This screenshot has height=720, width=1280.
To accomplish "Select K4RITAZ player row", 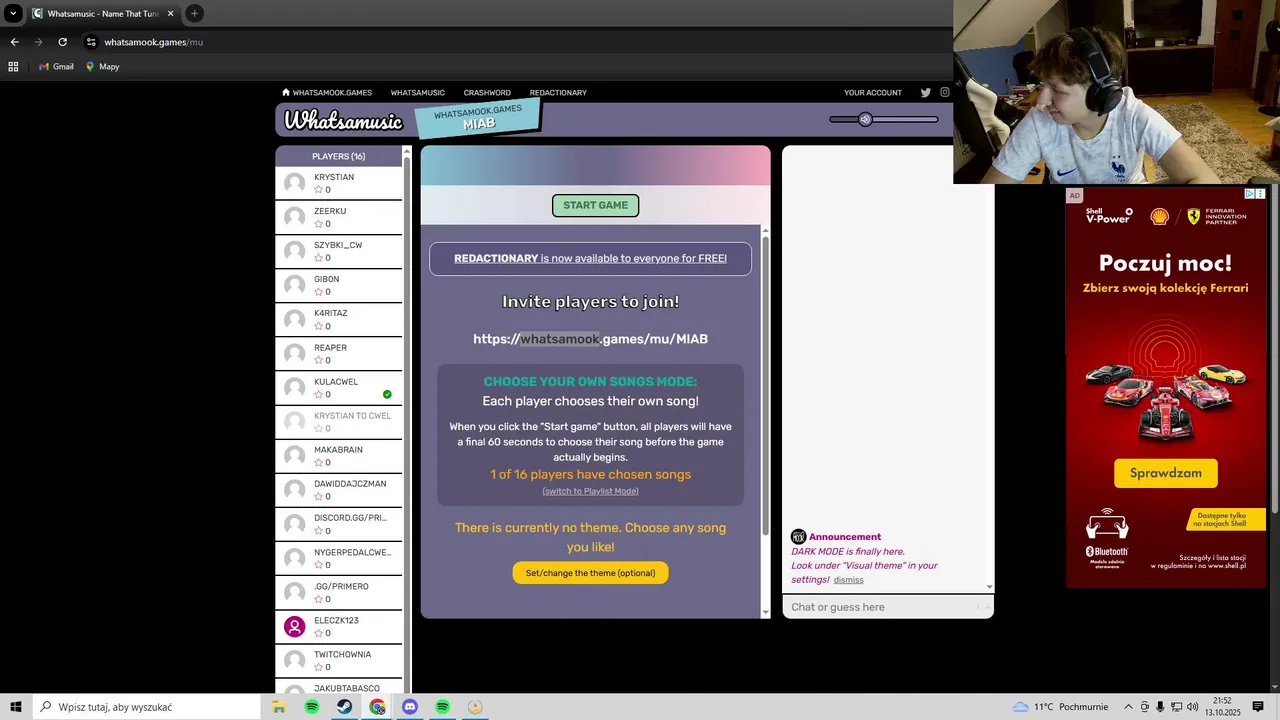I will tap(339, 319).
